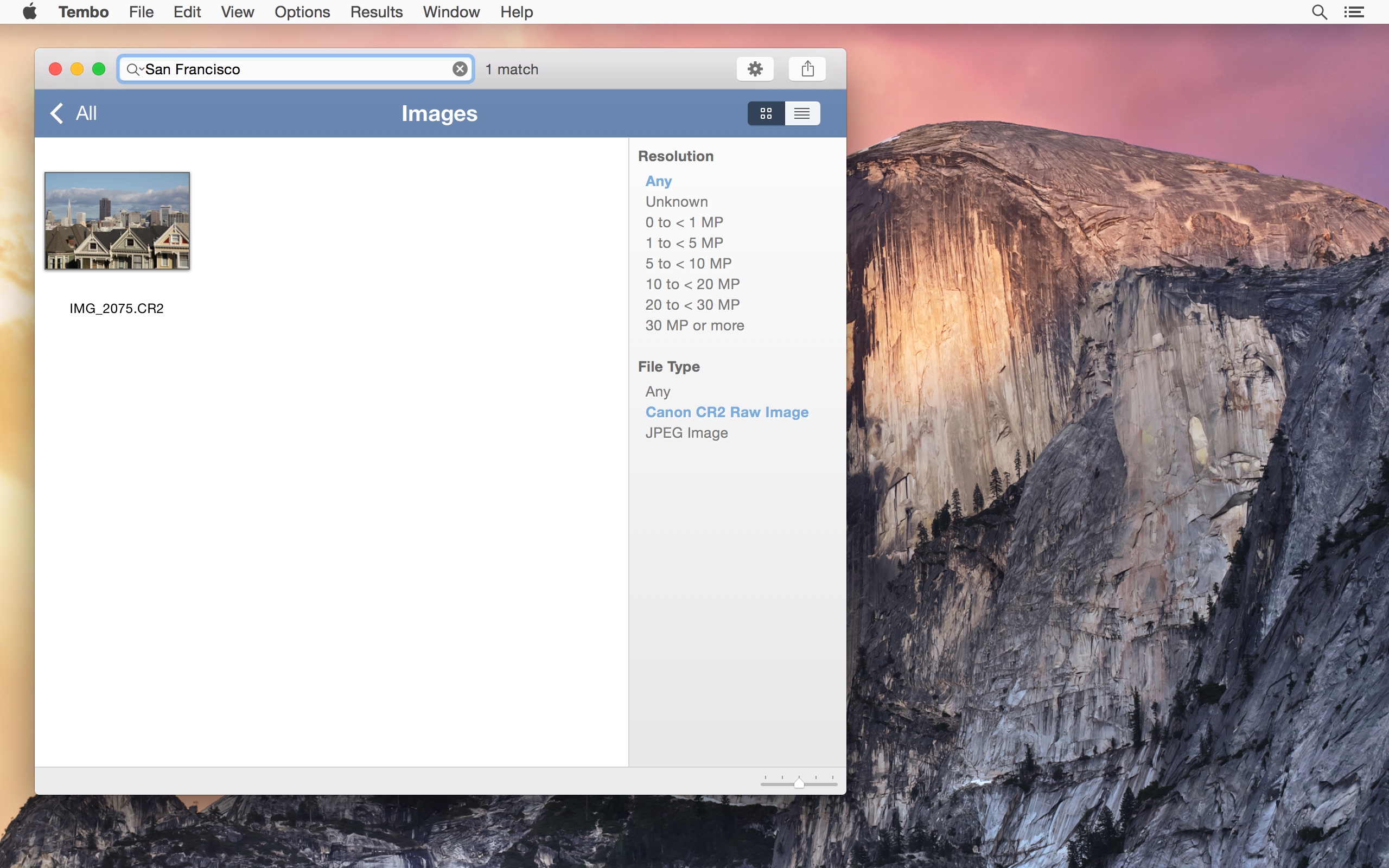Set File Type filter to Any

658,392
